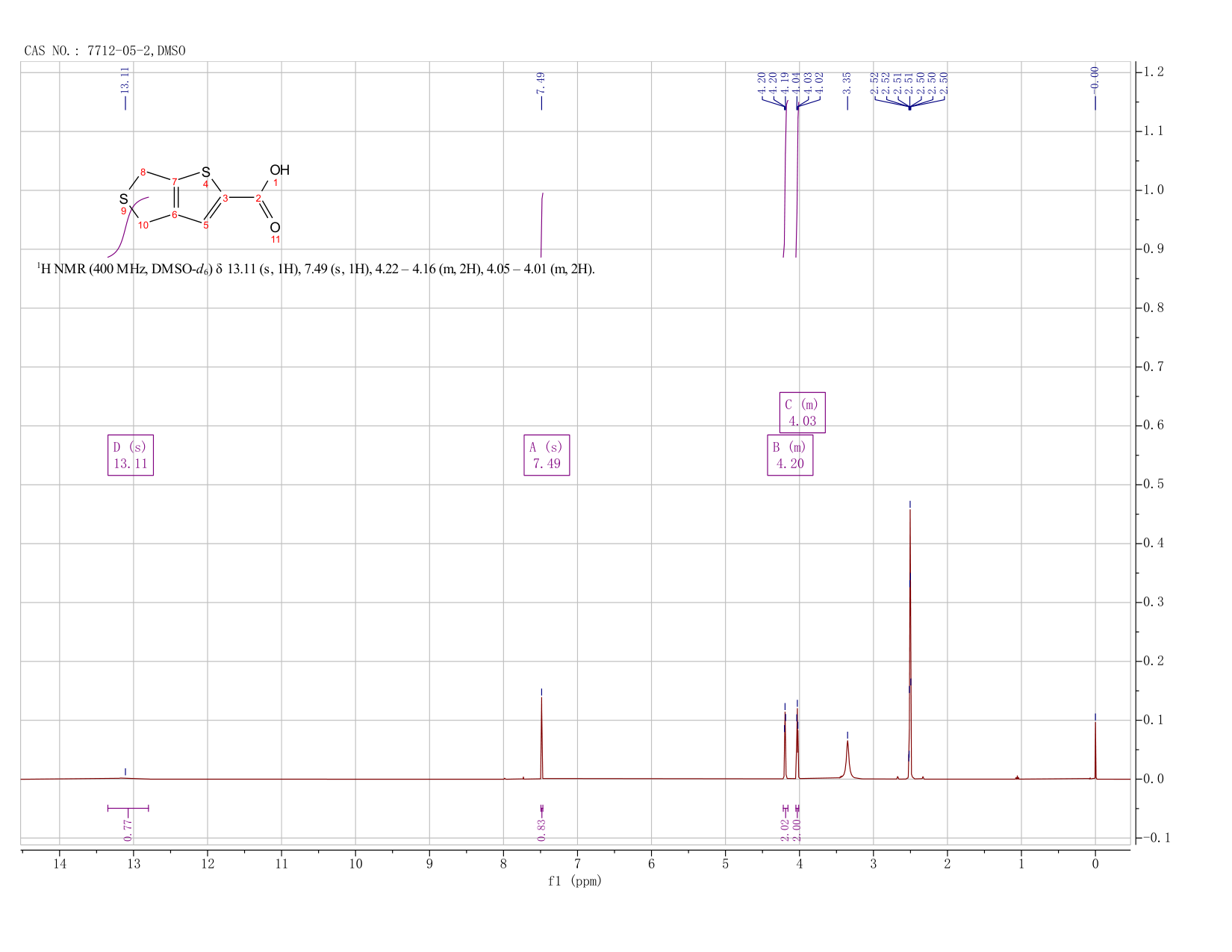Click atom label 9 sulfur in structure
The image size is (1232, 952).
point(124,200)
